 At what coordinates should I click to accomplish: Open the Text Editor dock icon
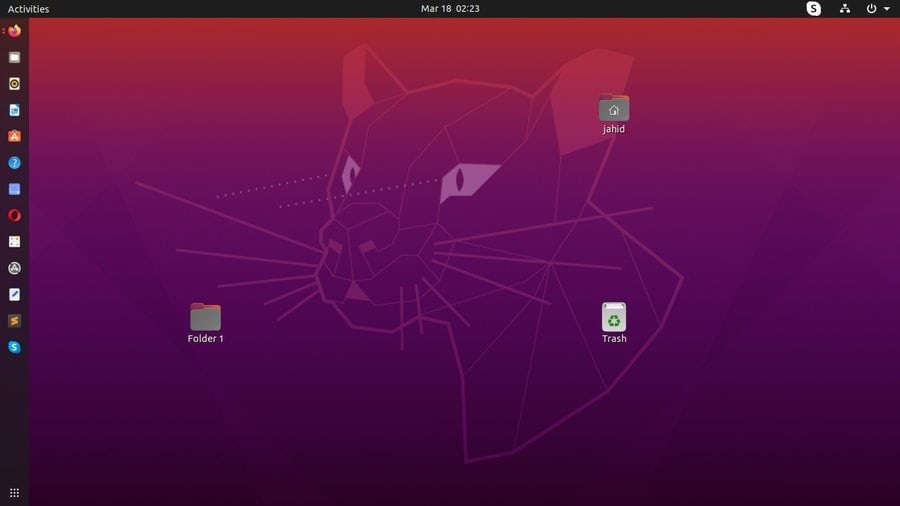pyautogui.click(x=14, y=295)
